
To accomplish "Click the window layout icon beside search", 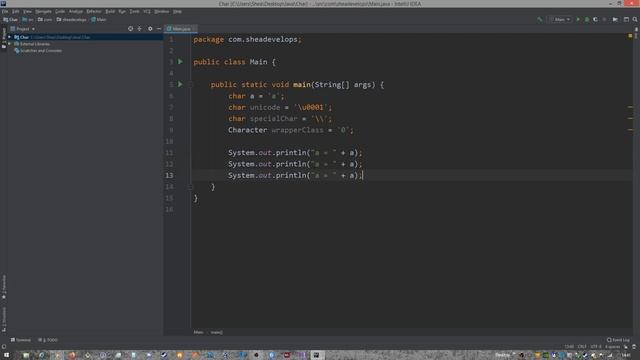I will (626, 19).
